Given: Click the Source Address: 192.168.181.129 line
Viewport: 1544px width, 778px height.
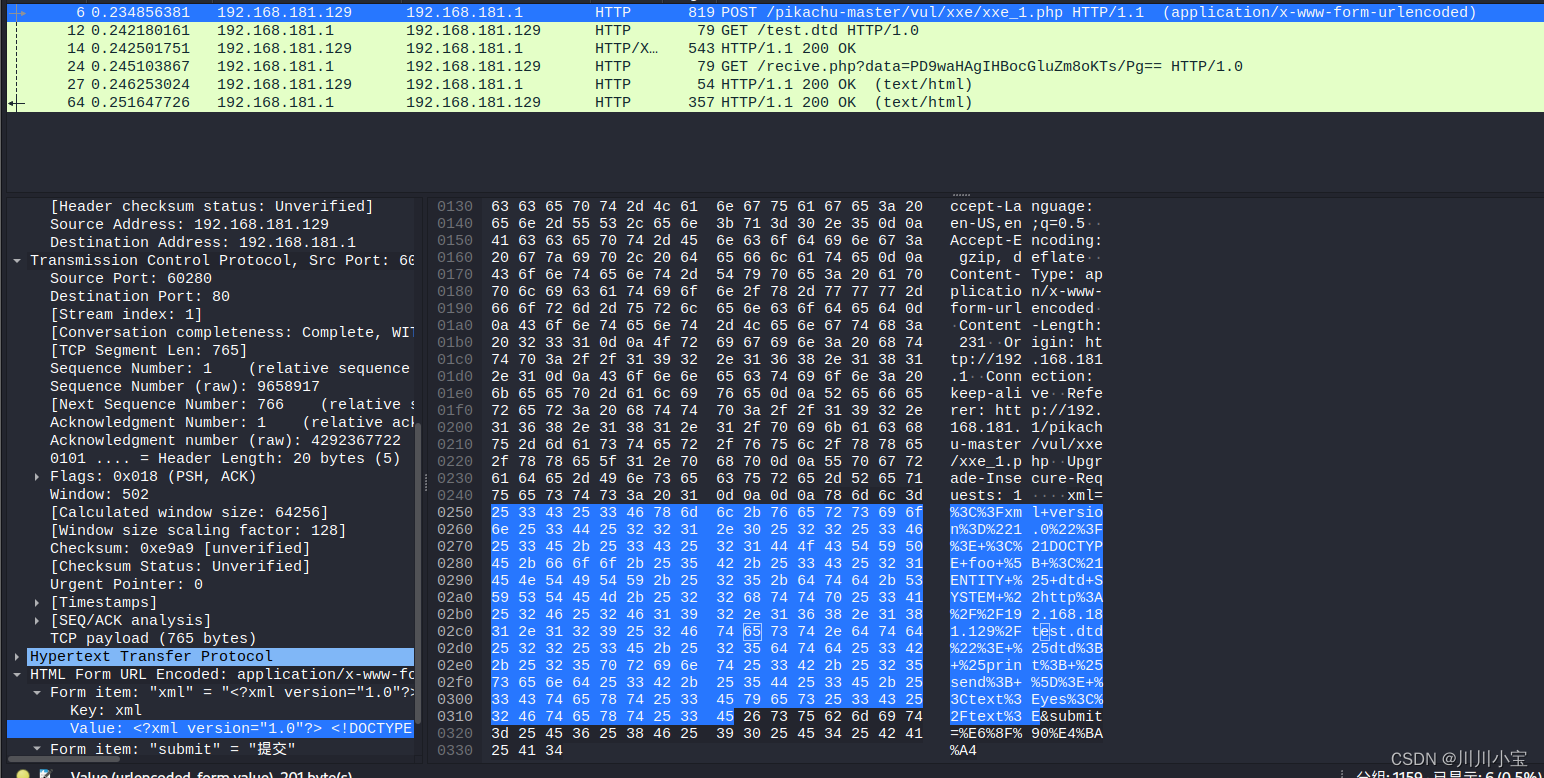Looking at the screenshot, I should point(189,224).
